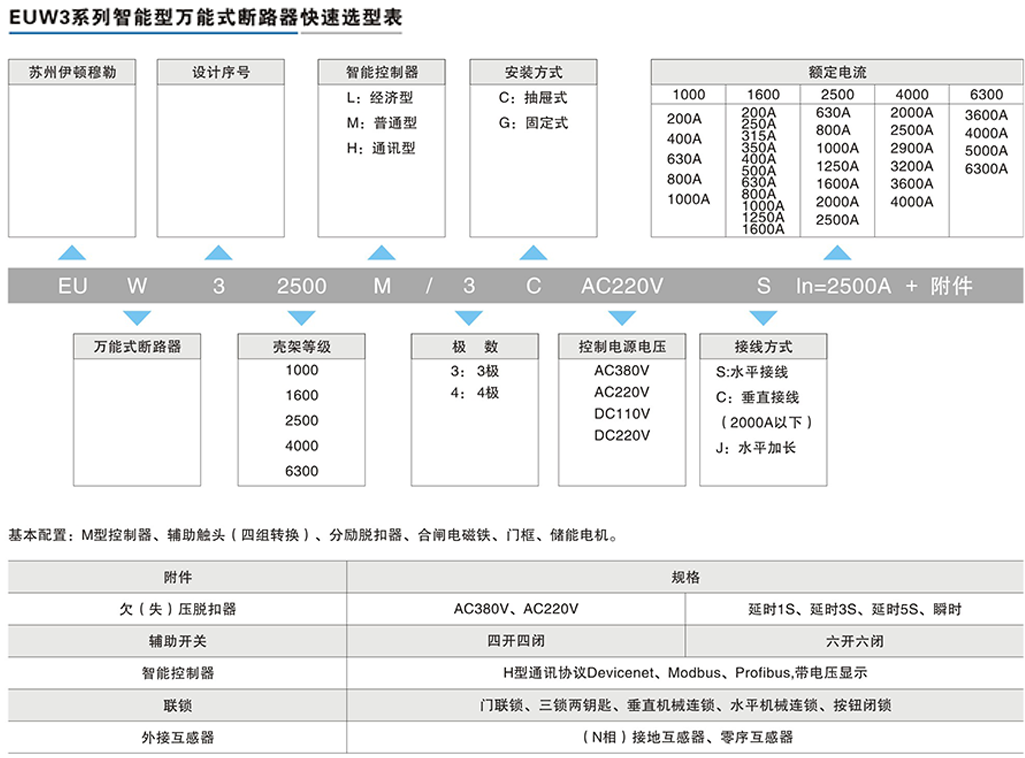Select the 极数 section header
Image resolution: width=1025 pixels, height=758 pixels.
click(474, 346)
